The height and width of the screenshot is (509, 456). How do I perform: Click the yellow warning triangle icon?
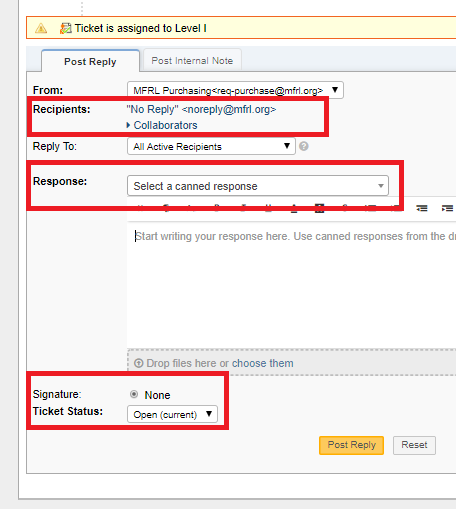(41, 28)
